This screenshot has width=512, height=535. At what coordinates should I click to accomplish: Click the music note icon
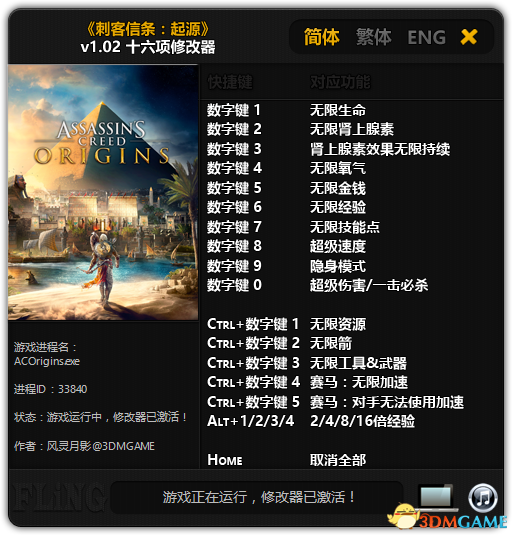pos(482,497)
